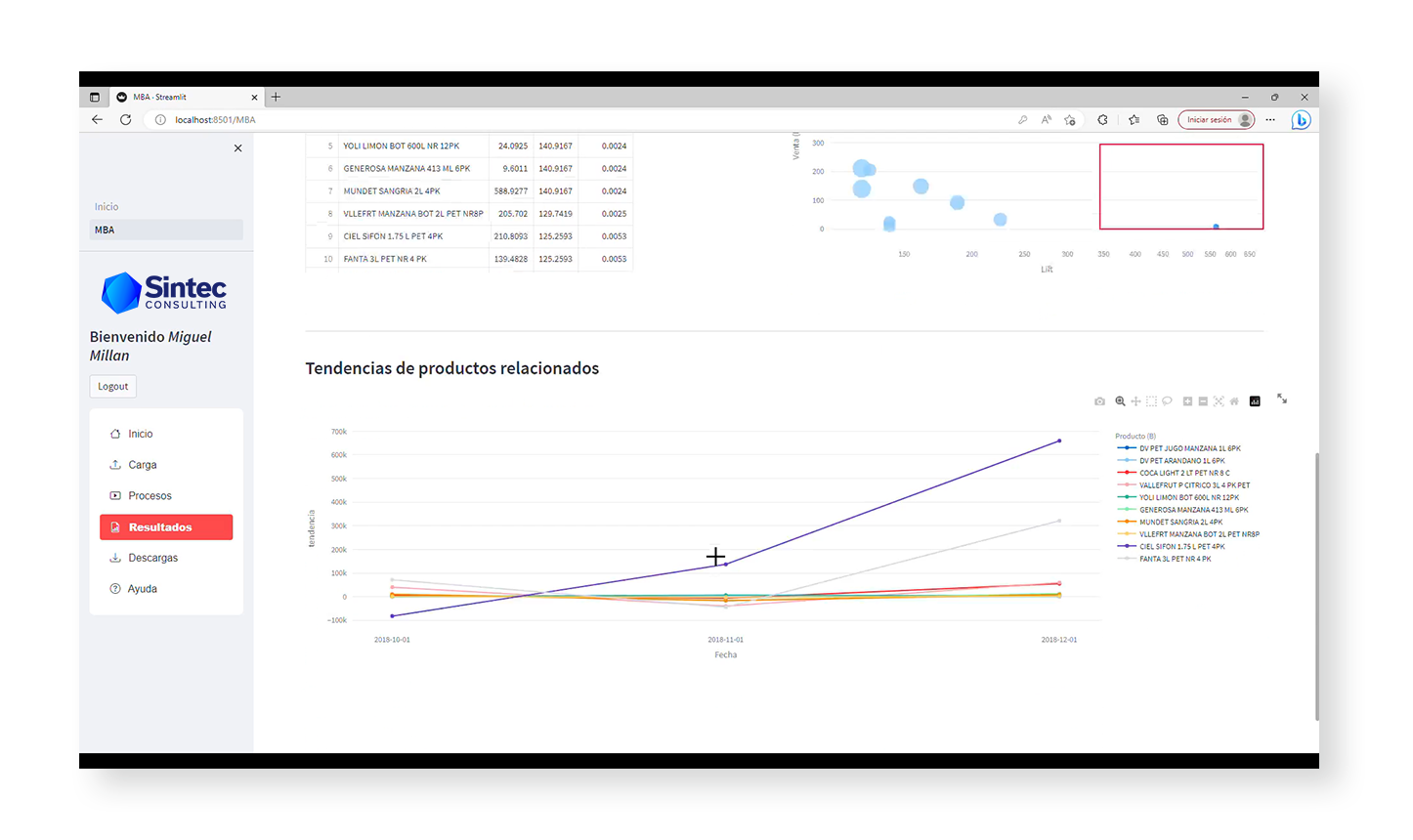
Task: Click the Logout button
Action: point(113,387)
